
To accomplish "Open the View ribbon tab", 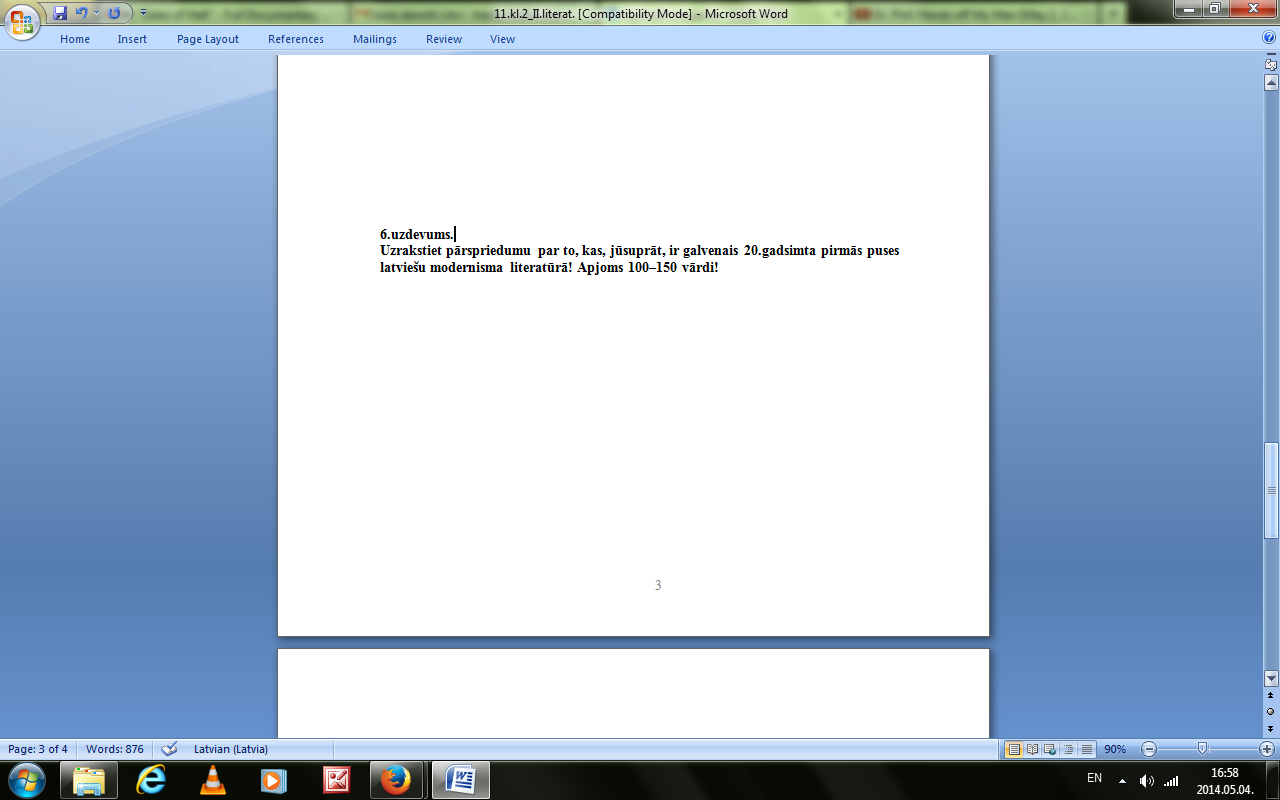I will 503,39.
